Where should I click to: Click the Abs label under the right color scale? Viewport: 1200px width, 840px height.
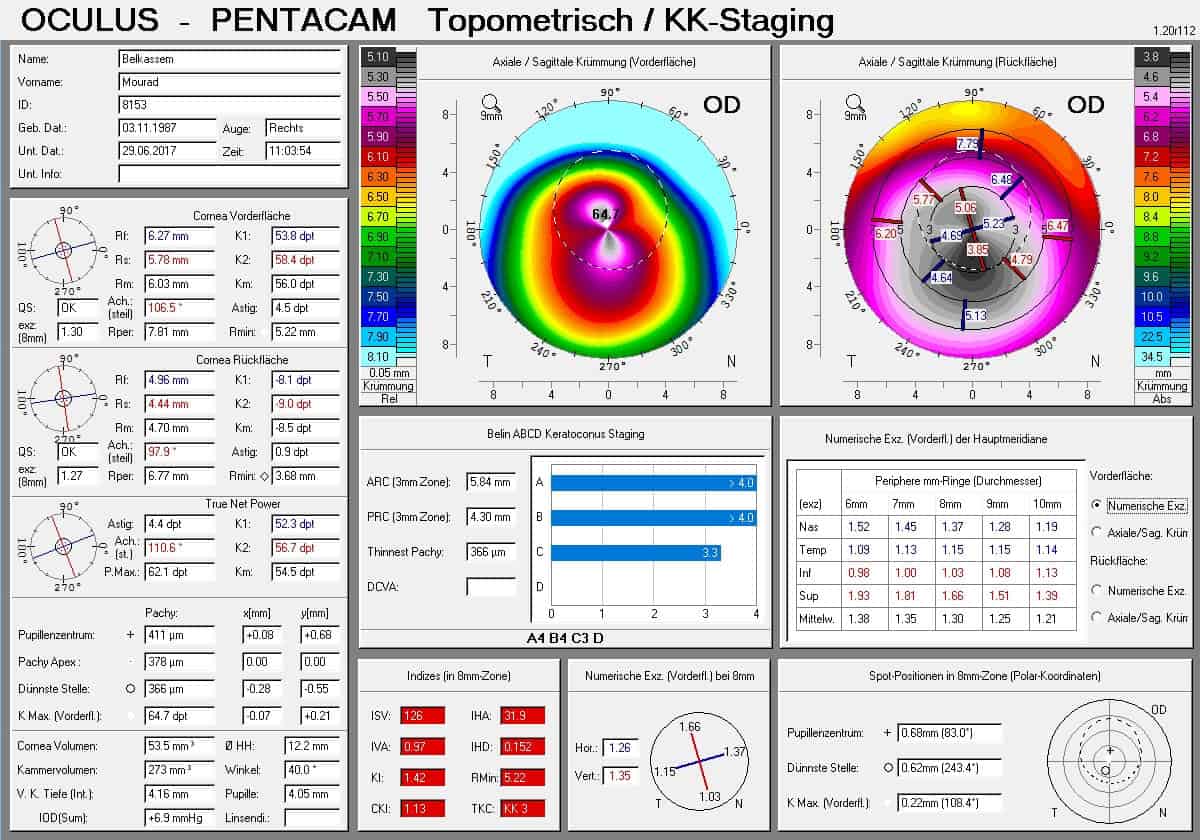pyautogui.click(x=1150, y=398)
